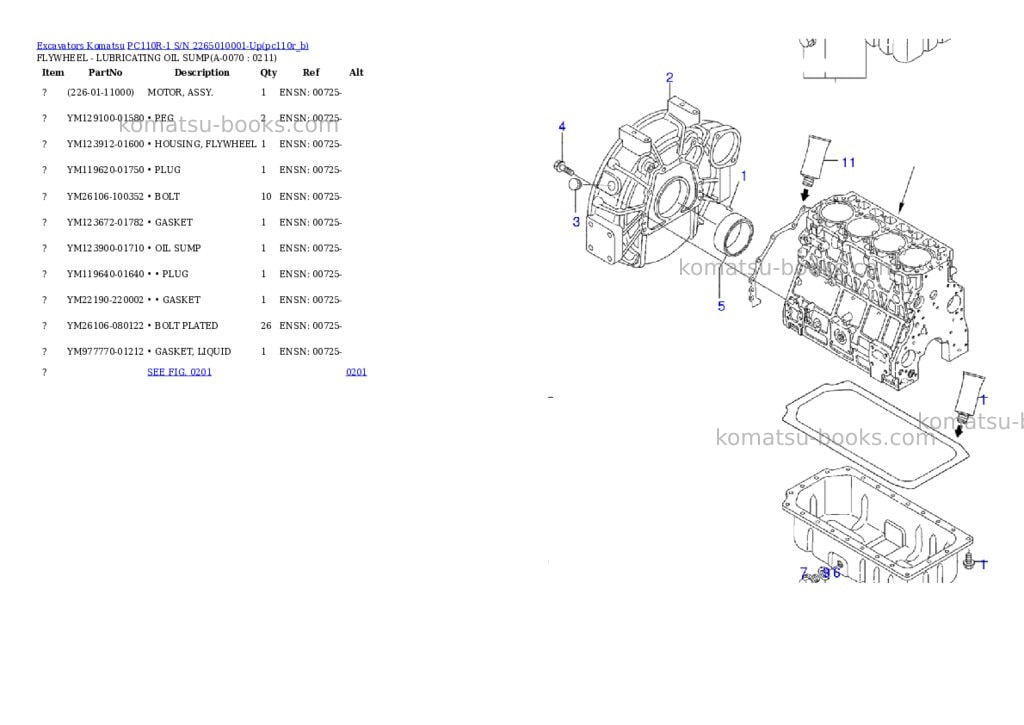Viewport: 1024px width, 725px height.
Task: Select the Ref column header
Action: pyautogui.click(x=311, y=72)
